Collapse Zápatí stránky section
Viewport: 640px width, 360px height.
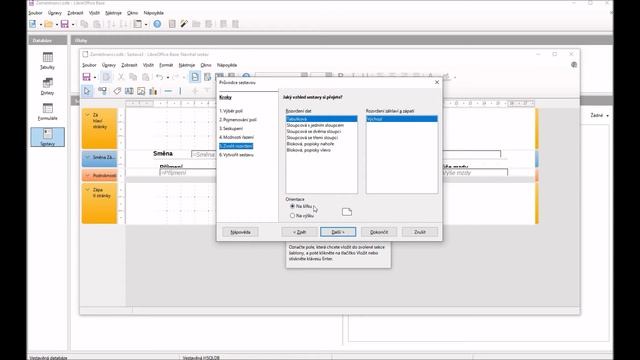point(87,190)
